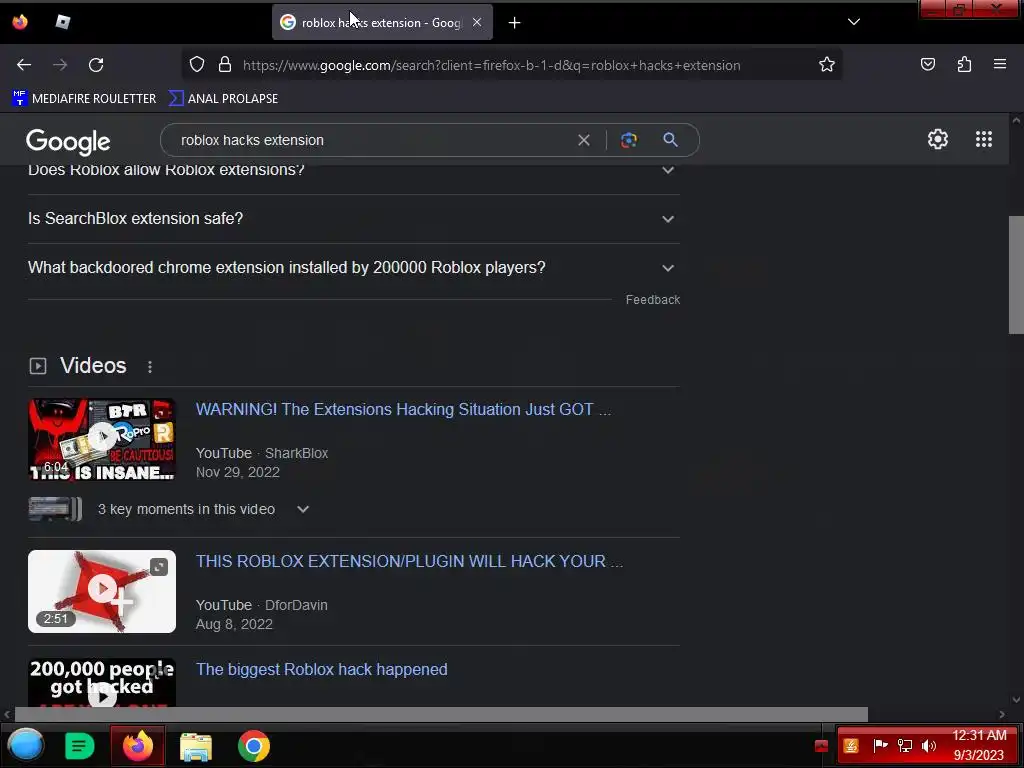Expand 3 key moments in this video
The image size is (1024, 768).
302,509
